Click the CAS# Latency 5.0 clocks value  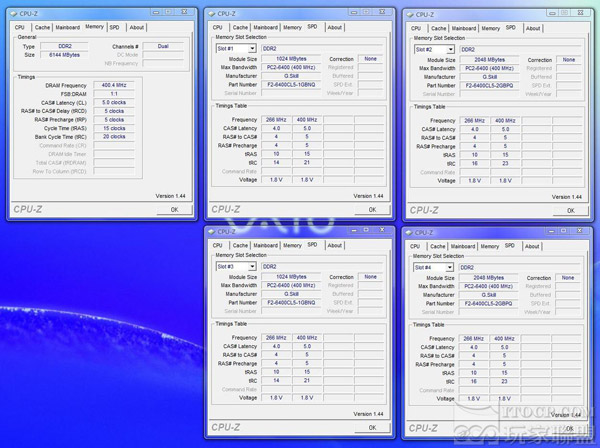(114, 103)
